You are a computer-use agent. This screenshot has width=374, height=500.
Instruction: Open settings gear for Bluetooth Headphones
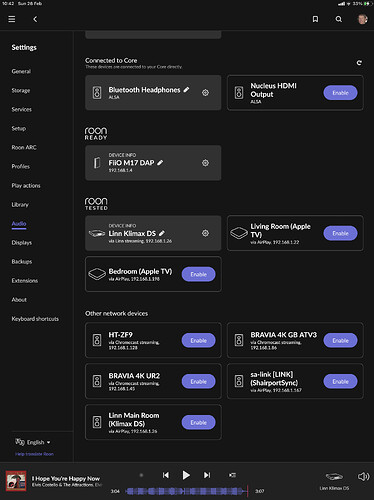205,93
